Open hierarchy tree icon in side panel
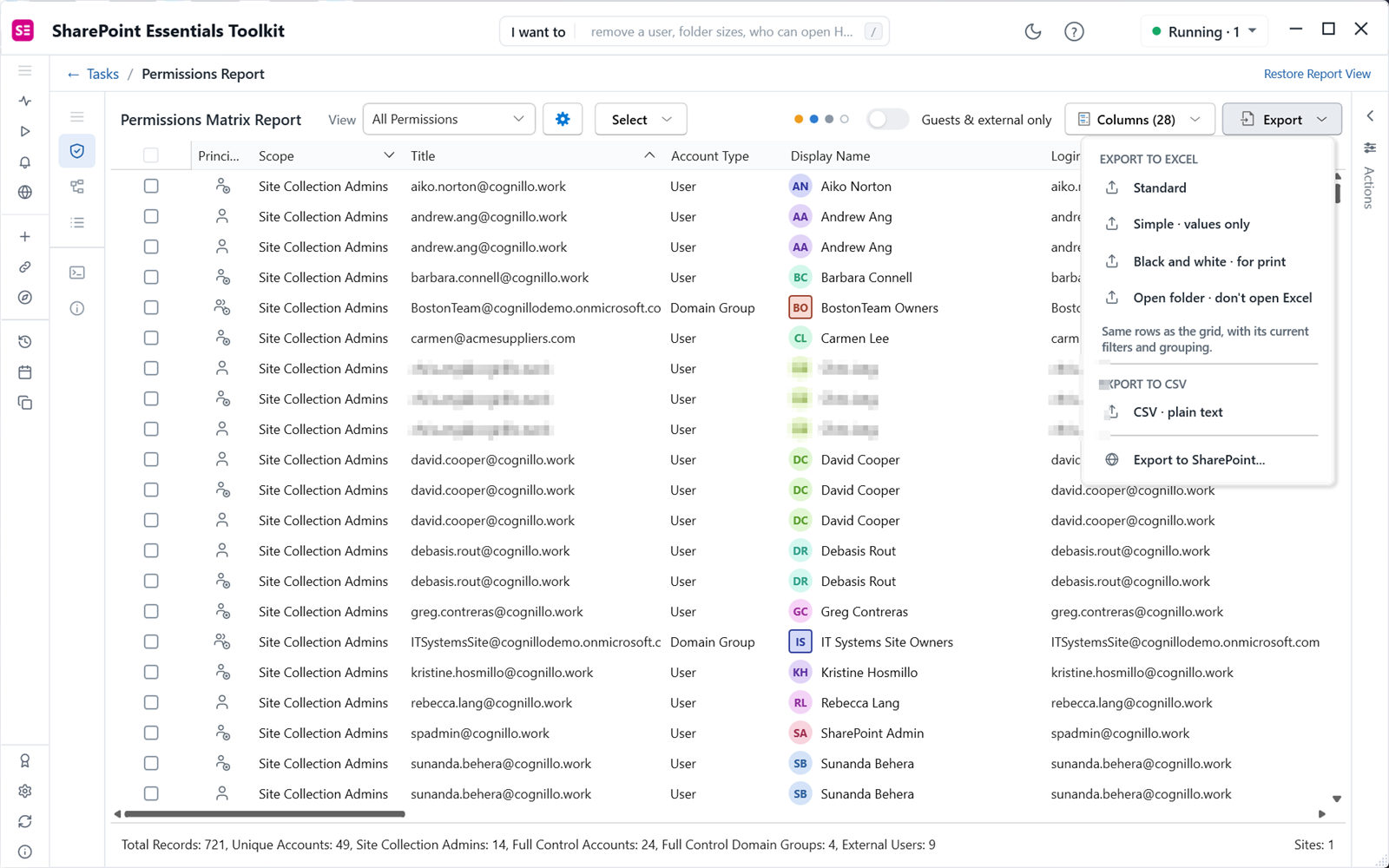 coord(77,187)
